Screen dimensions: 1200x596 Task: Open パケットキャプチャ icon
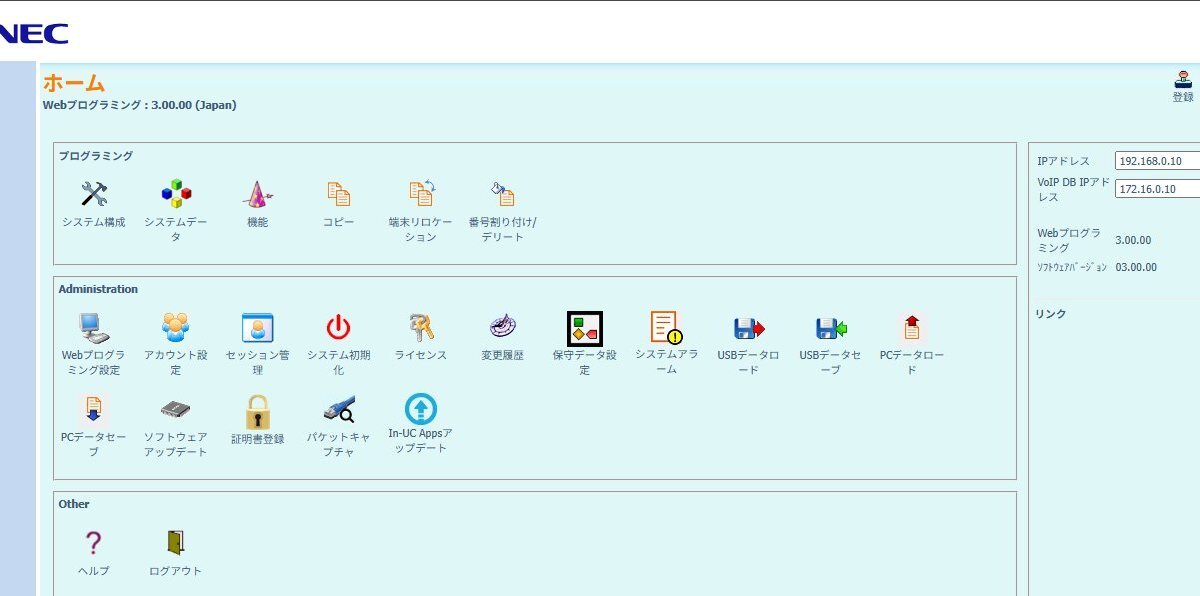tap(339, 410)
